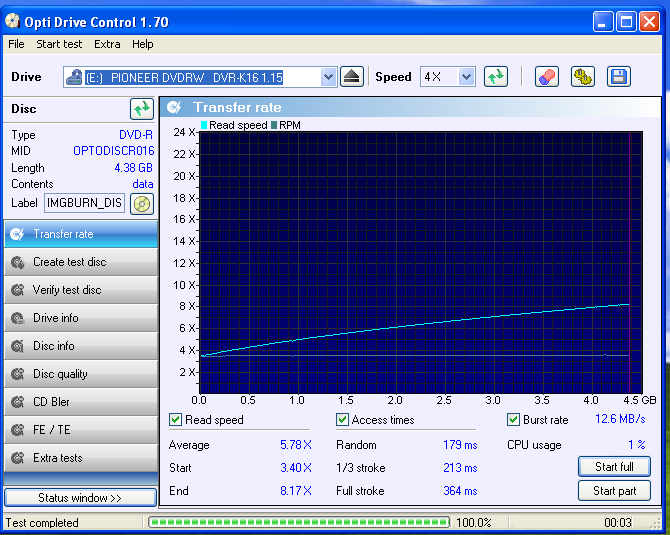670x535 pixels.
Task: Open the Start test menu
Action: click(59, 44)
